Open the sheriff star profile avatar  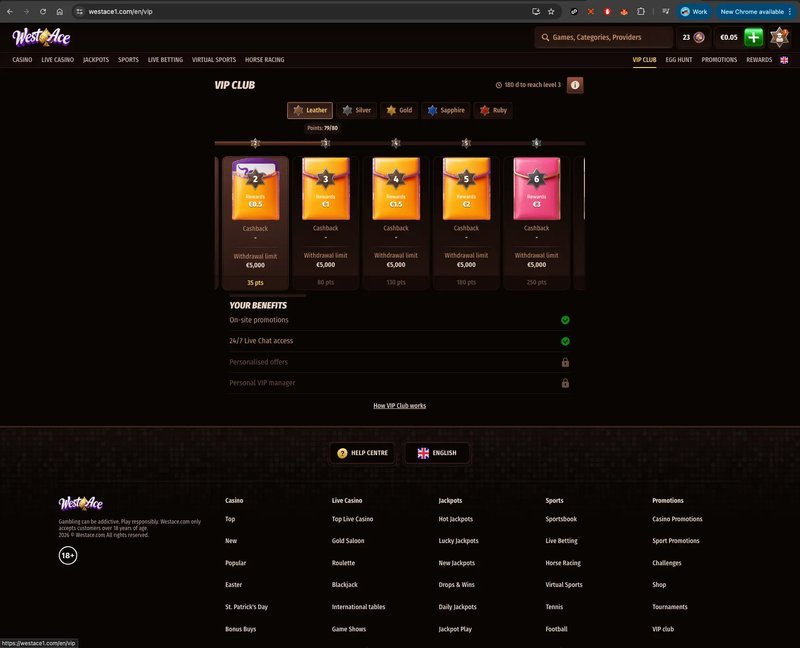click(779, 37)
